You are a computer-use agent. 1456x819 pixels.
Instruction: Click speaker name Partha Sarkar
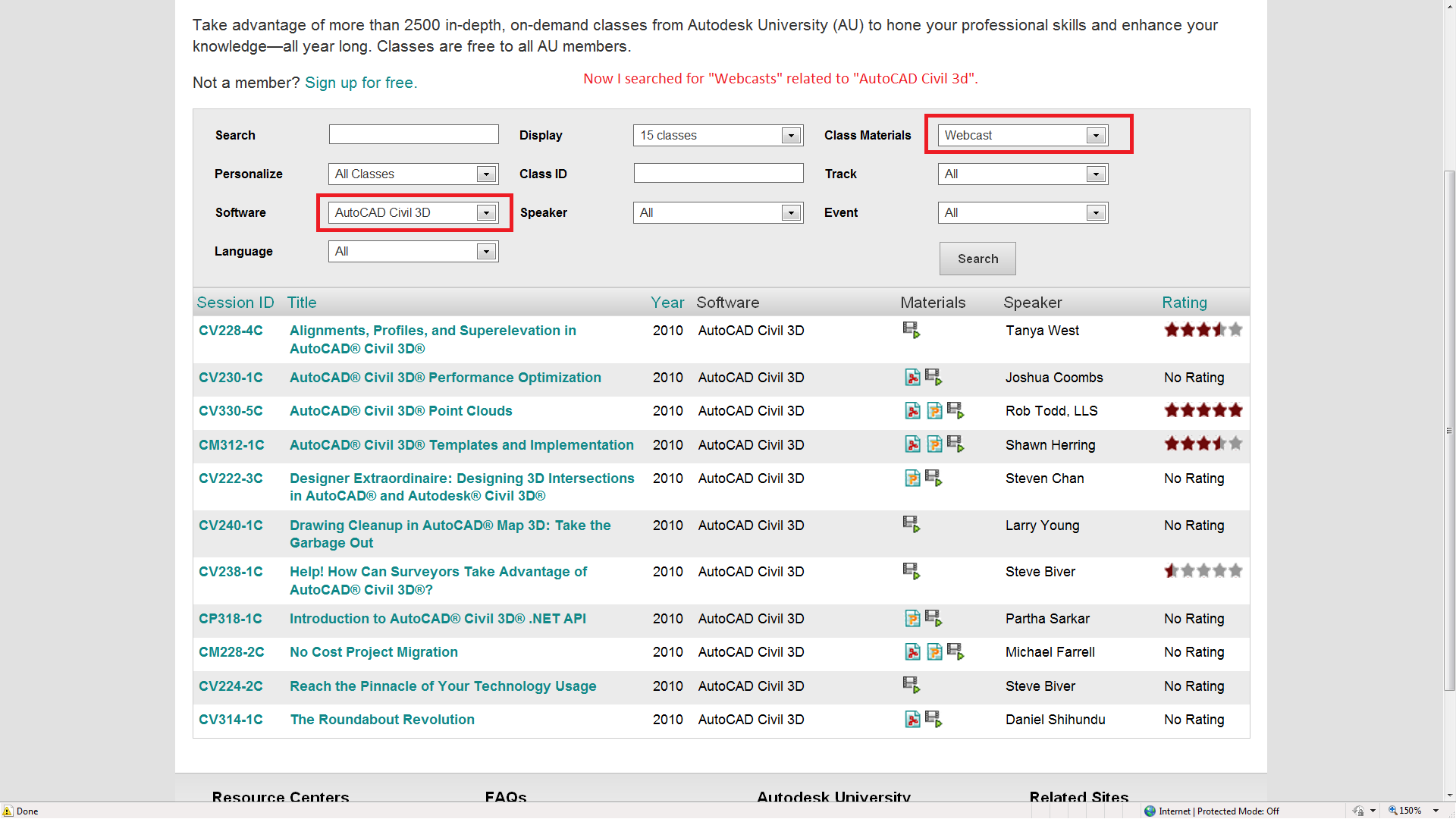coord(1047,619)
